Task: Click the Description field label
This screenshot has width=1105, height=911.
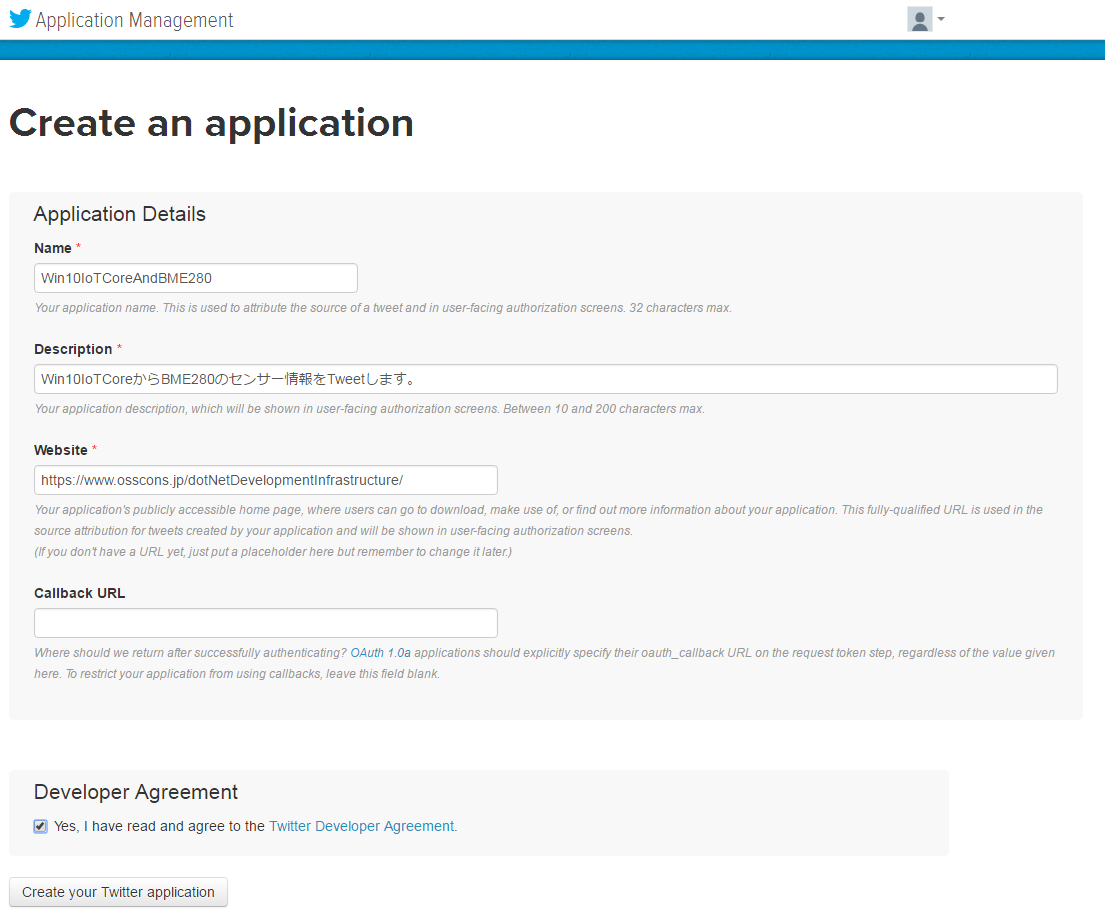Action: click(x=73, y=349)
